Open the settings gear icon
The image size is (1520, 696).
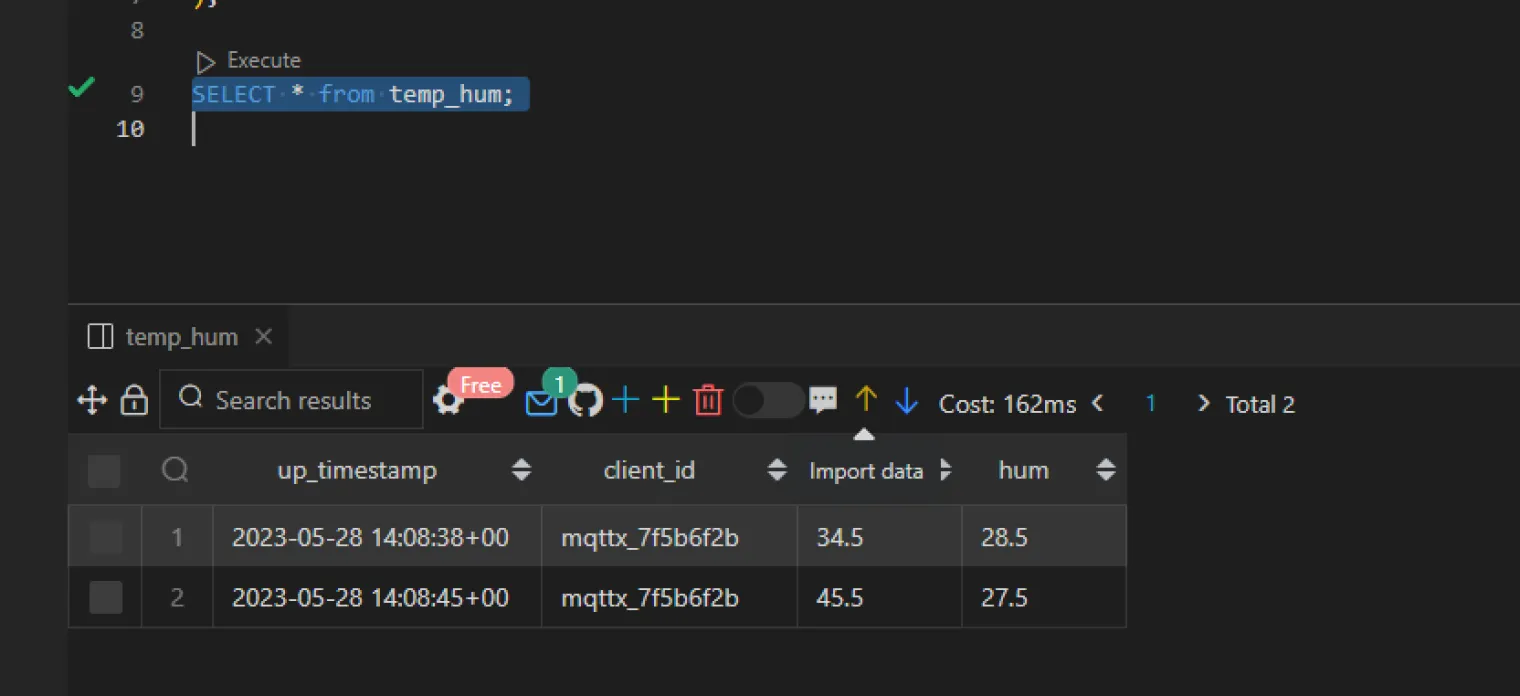tap(447, 402)
